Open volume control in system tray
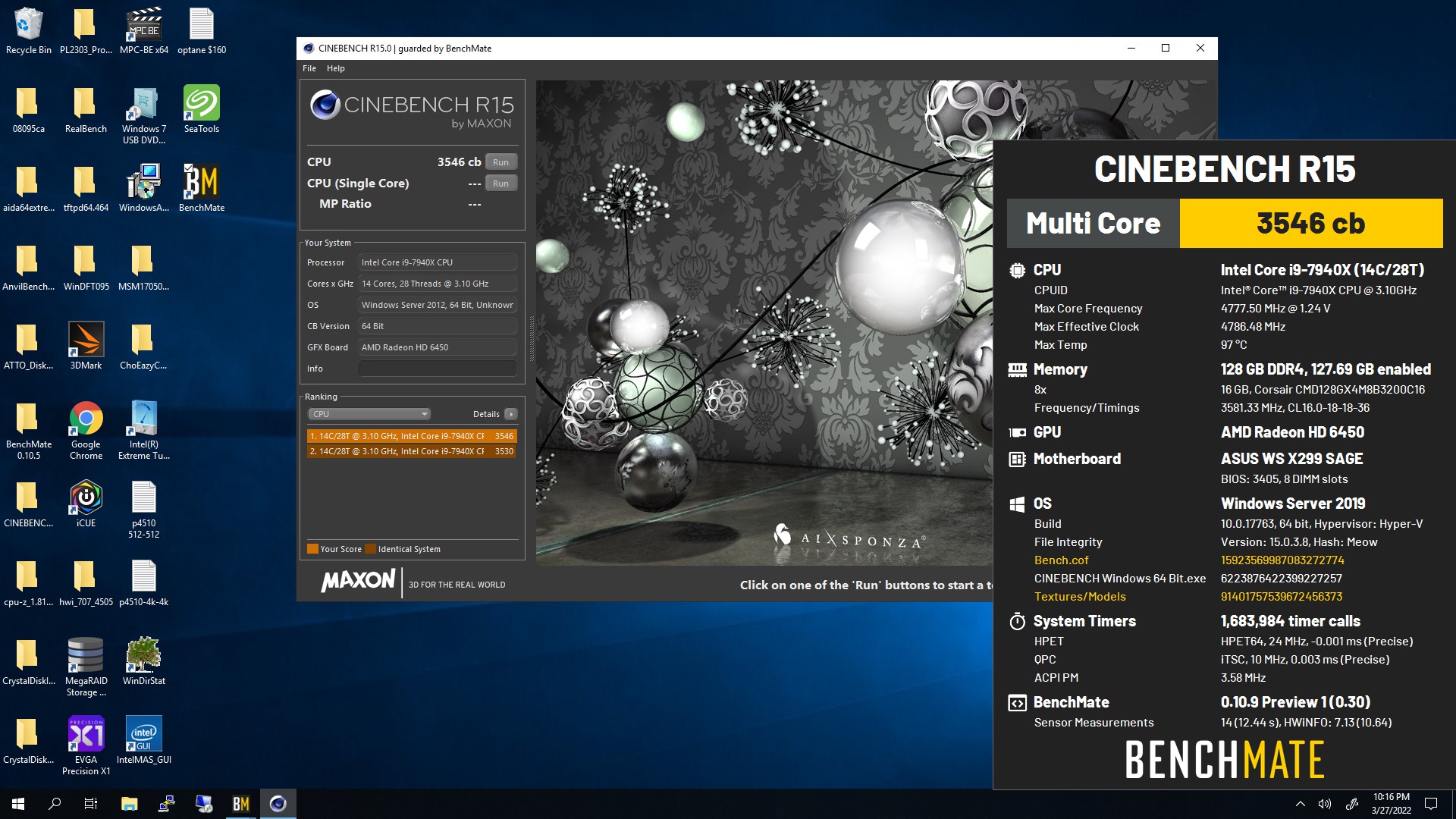1456x819 pixels. pos(1325,804)
